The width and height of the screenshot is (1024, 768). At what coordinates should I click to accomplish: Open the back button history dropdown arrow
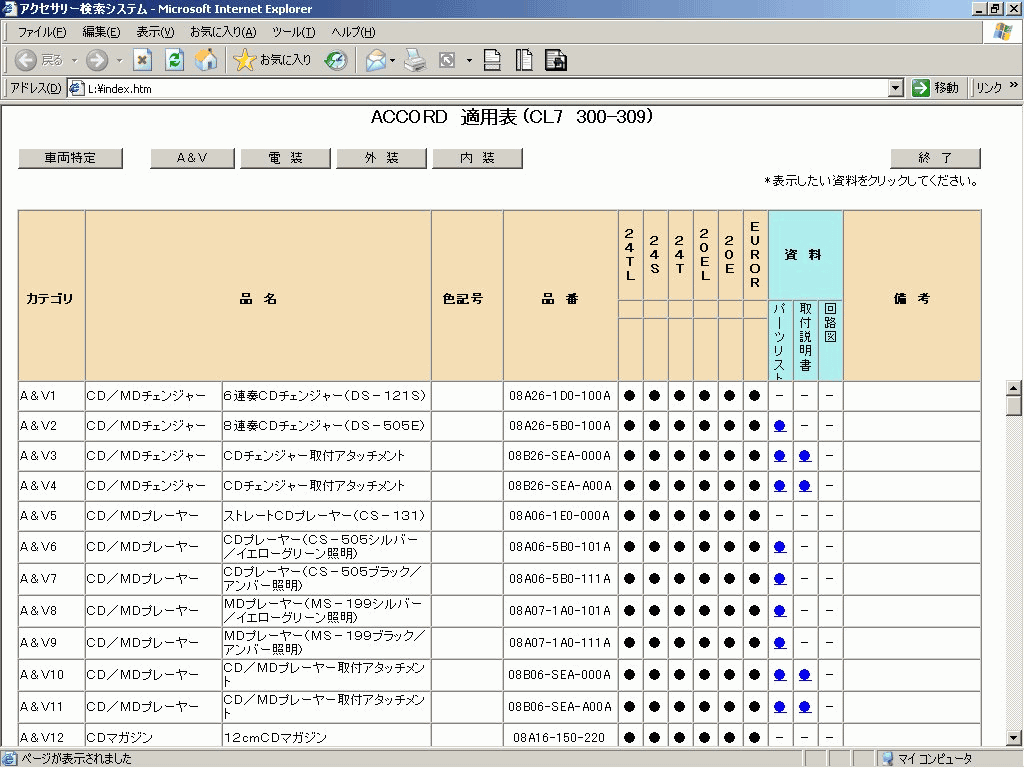pyautogui.click(x=74, y=61)
